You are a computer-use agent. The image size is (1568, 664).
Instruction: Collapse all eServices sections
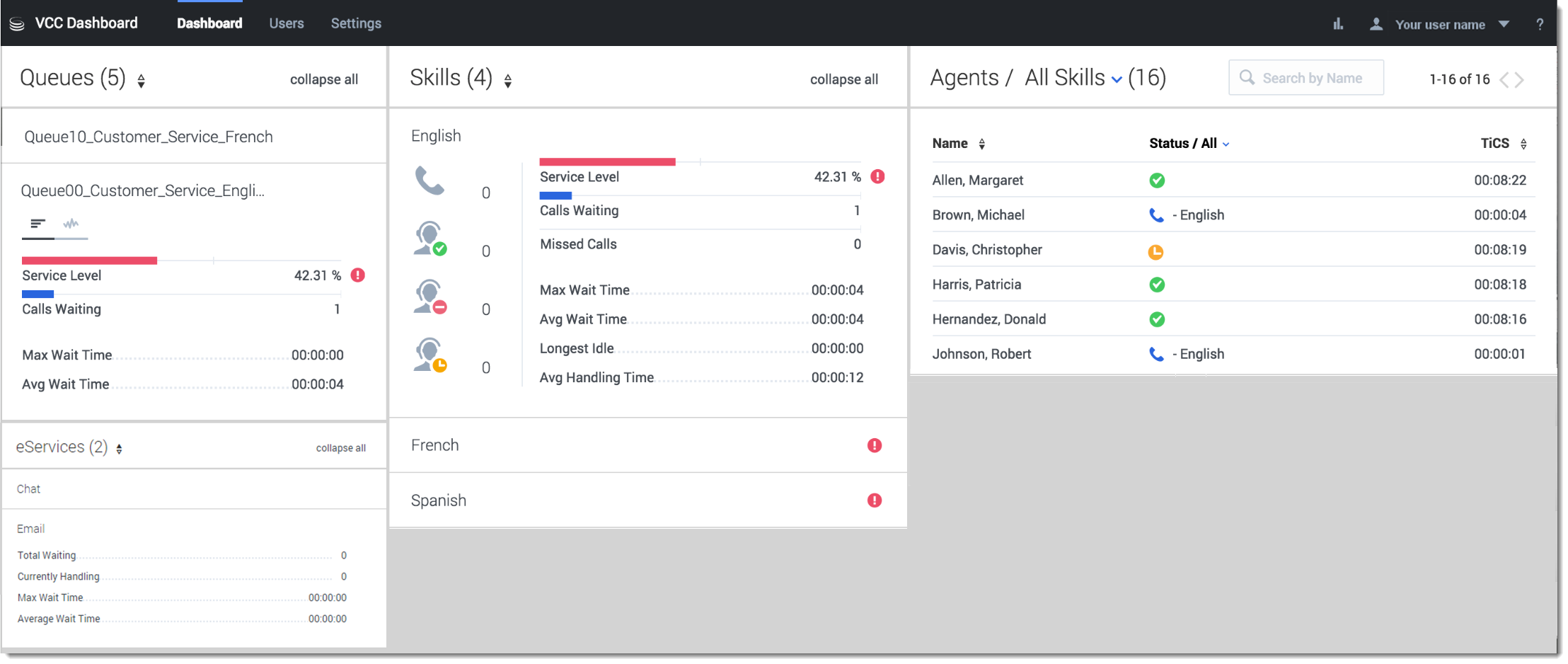tap(340, 448)
